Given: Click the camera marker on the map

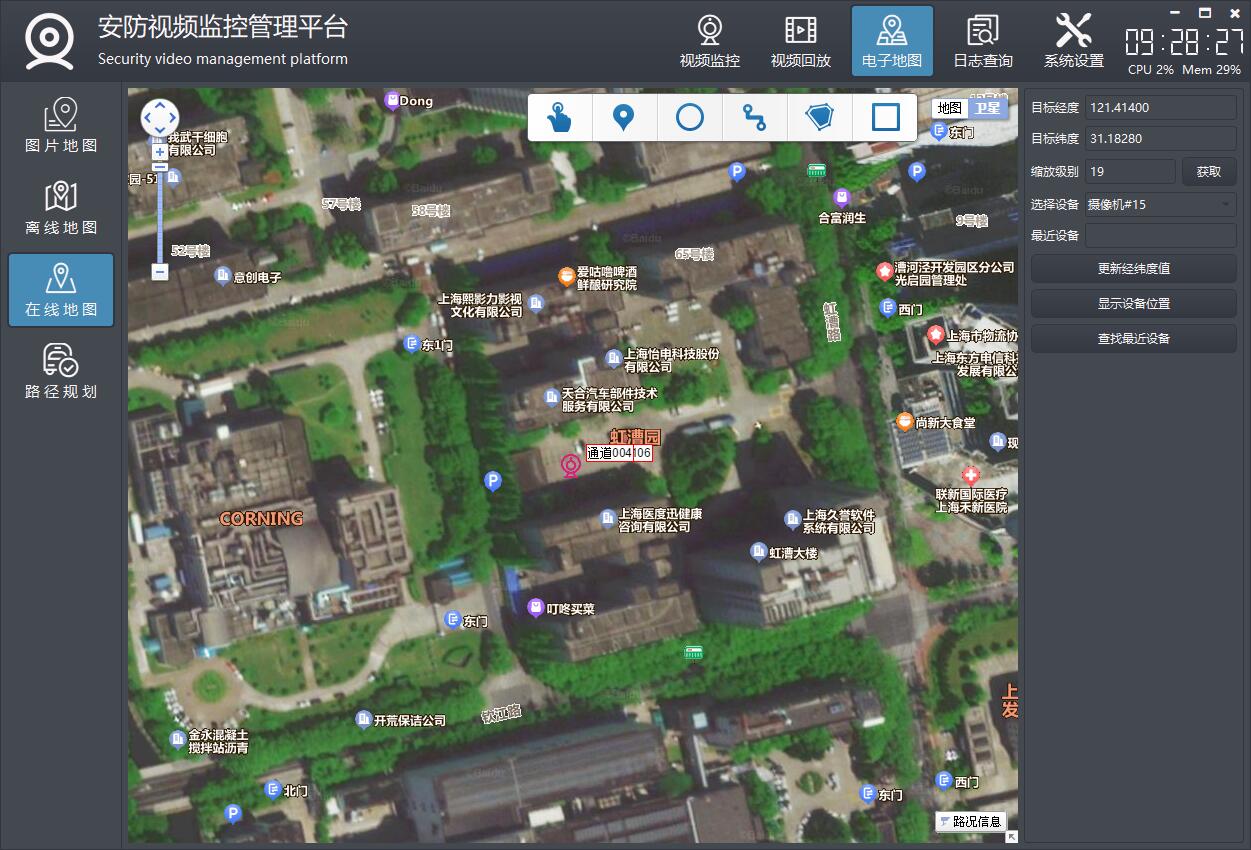Looking at the screenshot, I should coord(570,465).
